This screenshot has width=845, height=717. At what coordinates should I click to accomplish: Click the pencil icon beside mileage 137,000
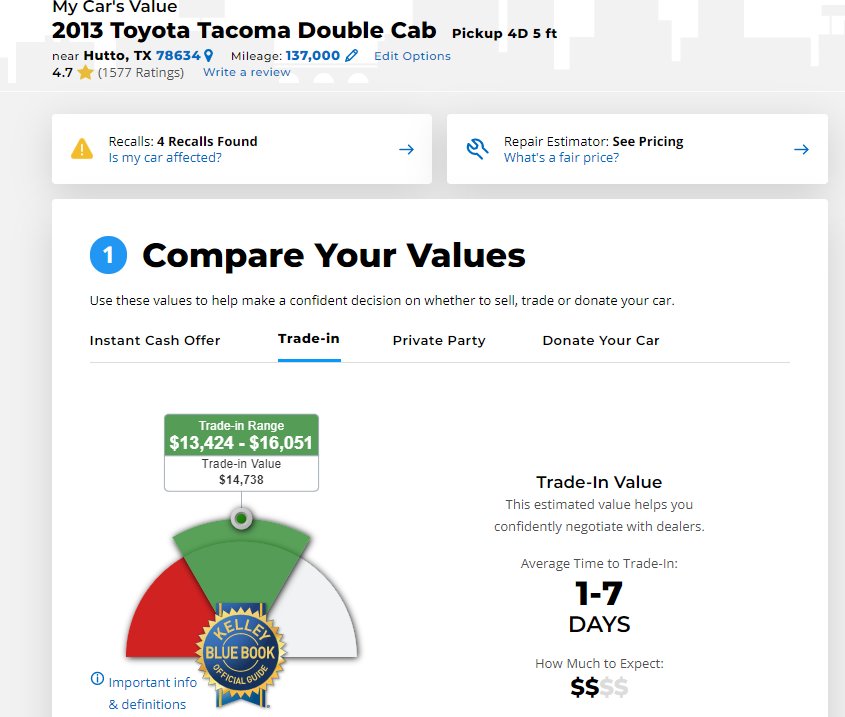(351, 56)
